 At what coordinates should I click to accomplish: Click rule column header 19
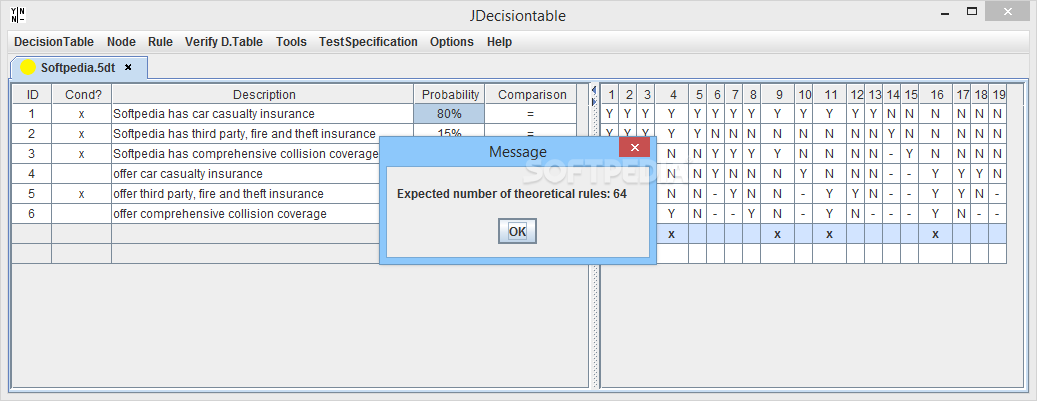999,95
